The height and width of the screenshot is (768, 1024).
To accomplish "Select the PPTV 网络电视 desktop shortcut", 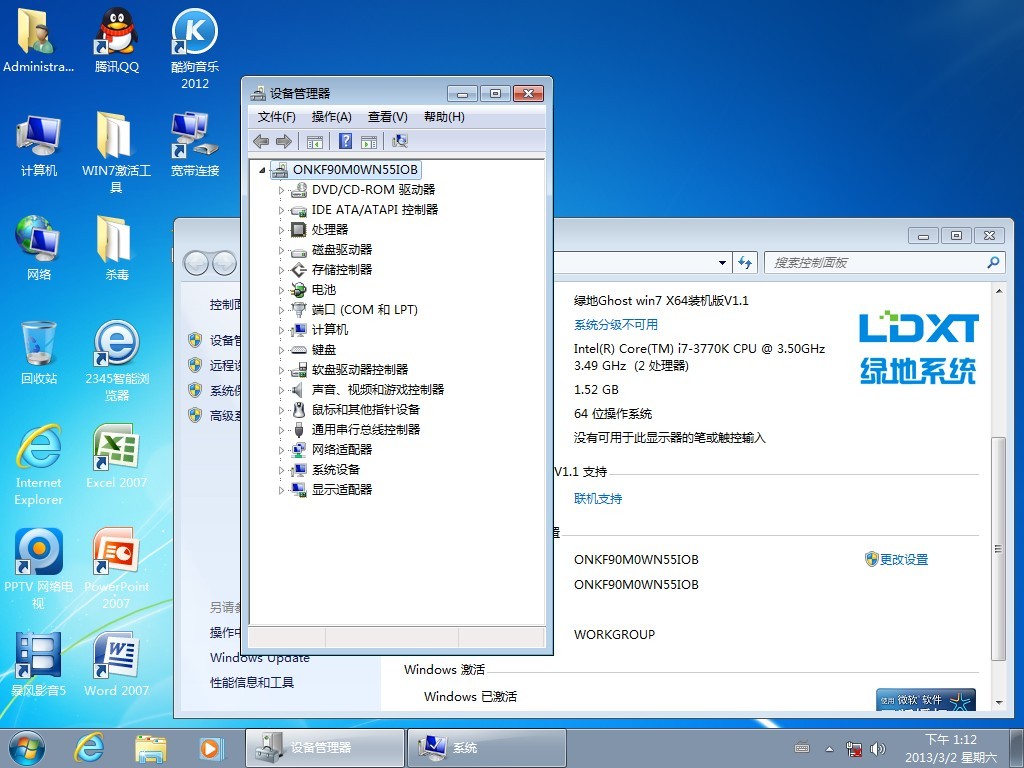I will pyautogui.click(x=39, y=568).
